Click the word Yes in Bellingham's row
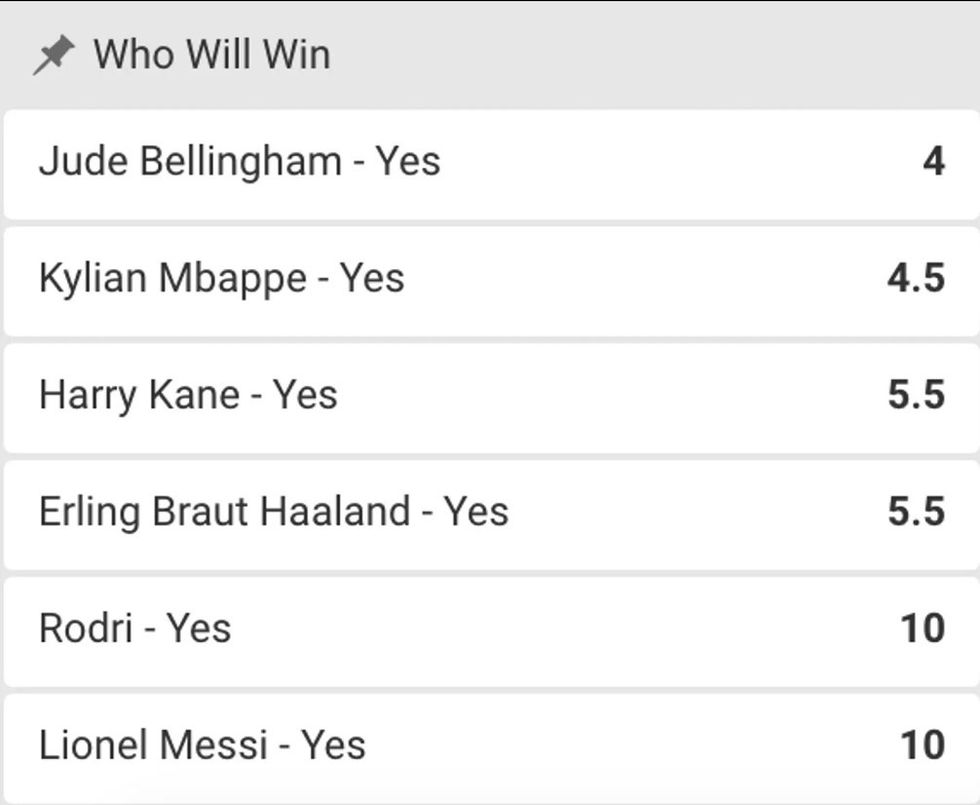The width and height of the screenshot is (980, 805). pyautogui.click(x=408, y=161)
